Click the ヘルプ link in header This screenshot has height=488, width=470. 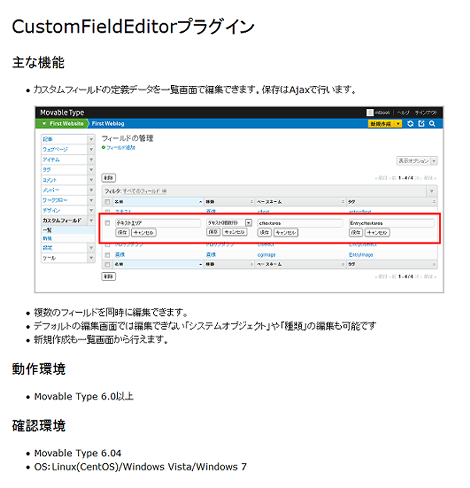pyautogui.click(x=403, y=113)
